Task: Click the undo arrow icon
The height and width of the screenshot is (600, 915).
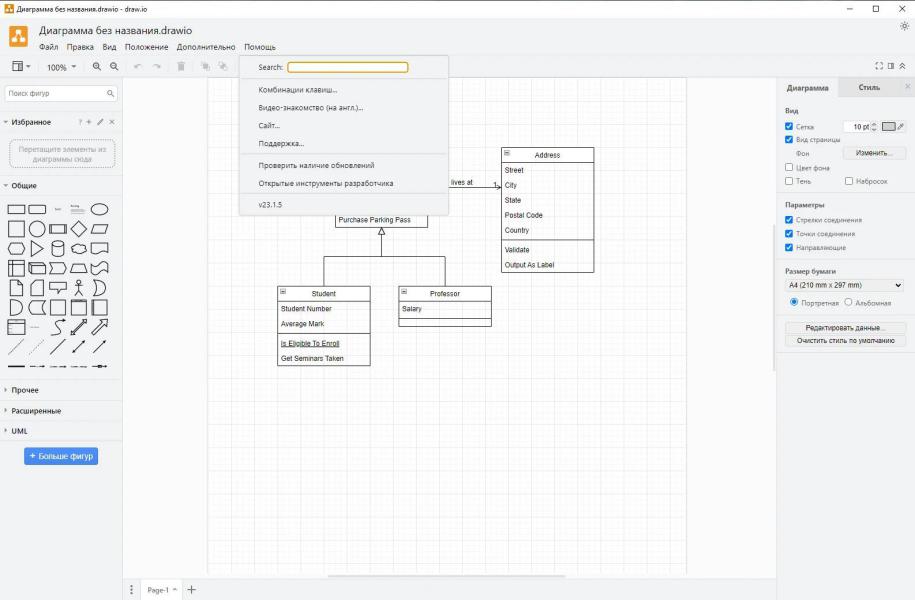Action: [x=138, y=67]
